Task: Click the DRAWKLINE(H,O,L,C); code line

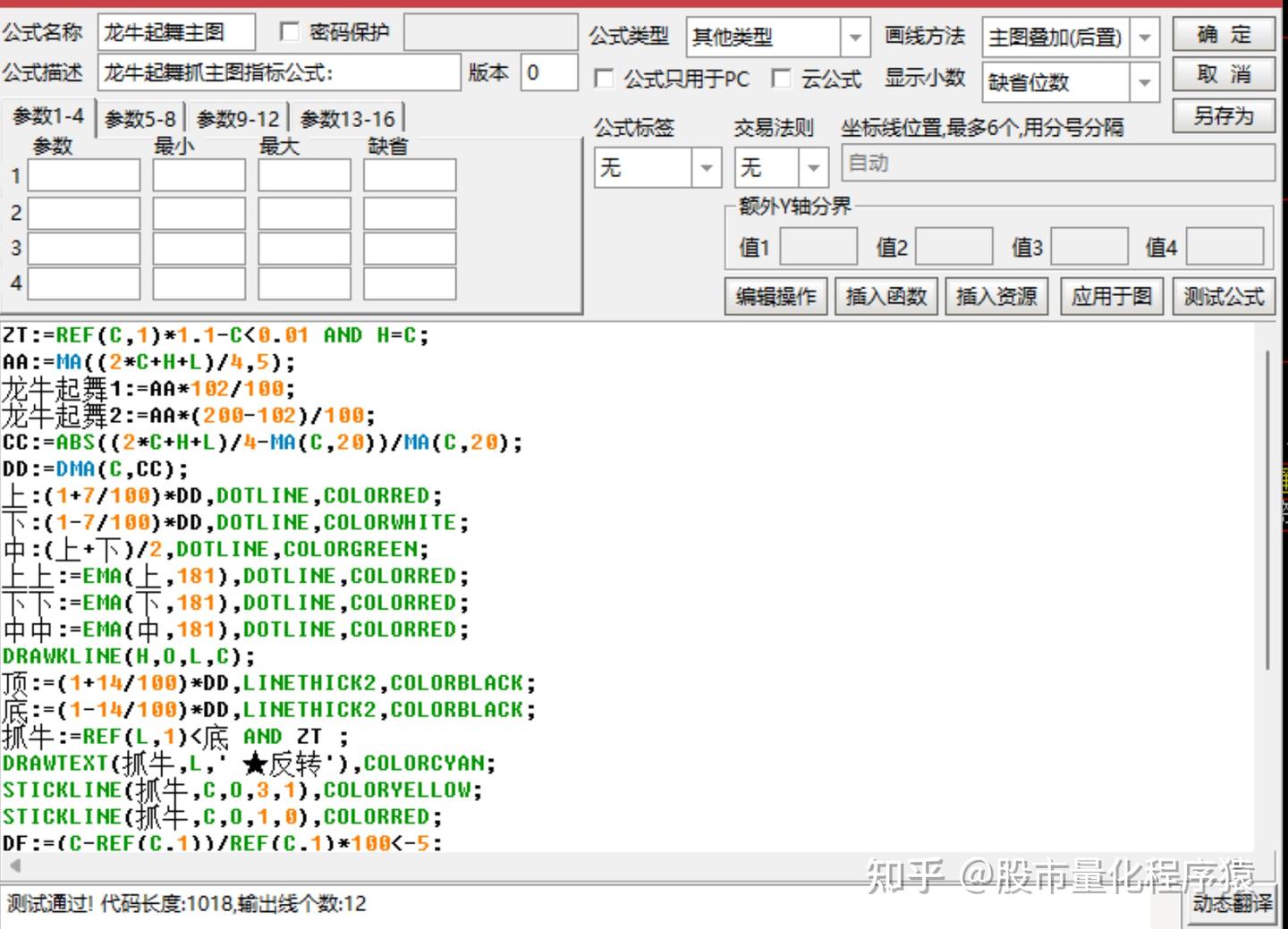Action: coord(129,656)
